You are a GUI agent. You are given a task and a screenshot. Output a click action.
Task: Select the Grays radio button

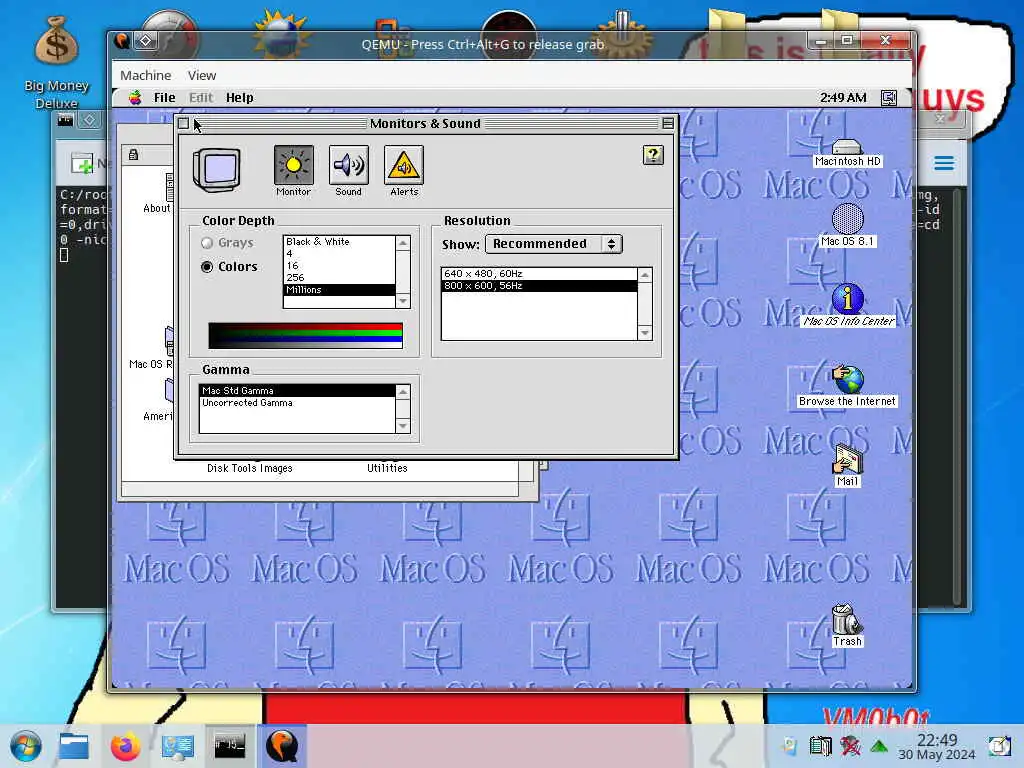coord(207,243)
